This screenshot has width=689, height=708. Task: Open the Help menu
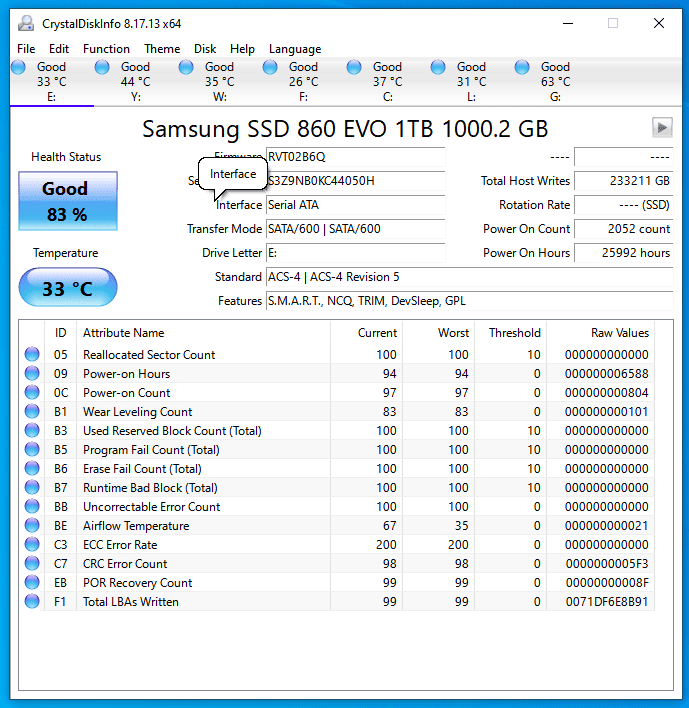pos(242,49)
